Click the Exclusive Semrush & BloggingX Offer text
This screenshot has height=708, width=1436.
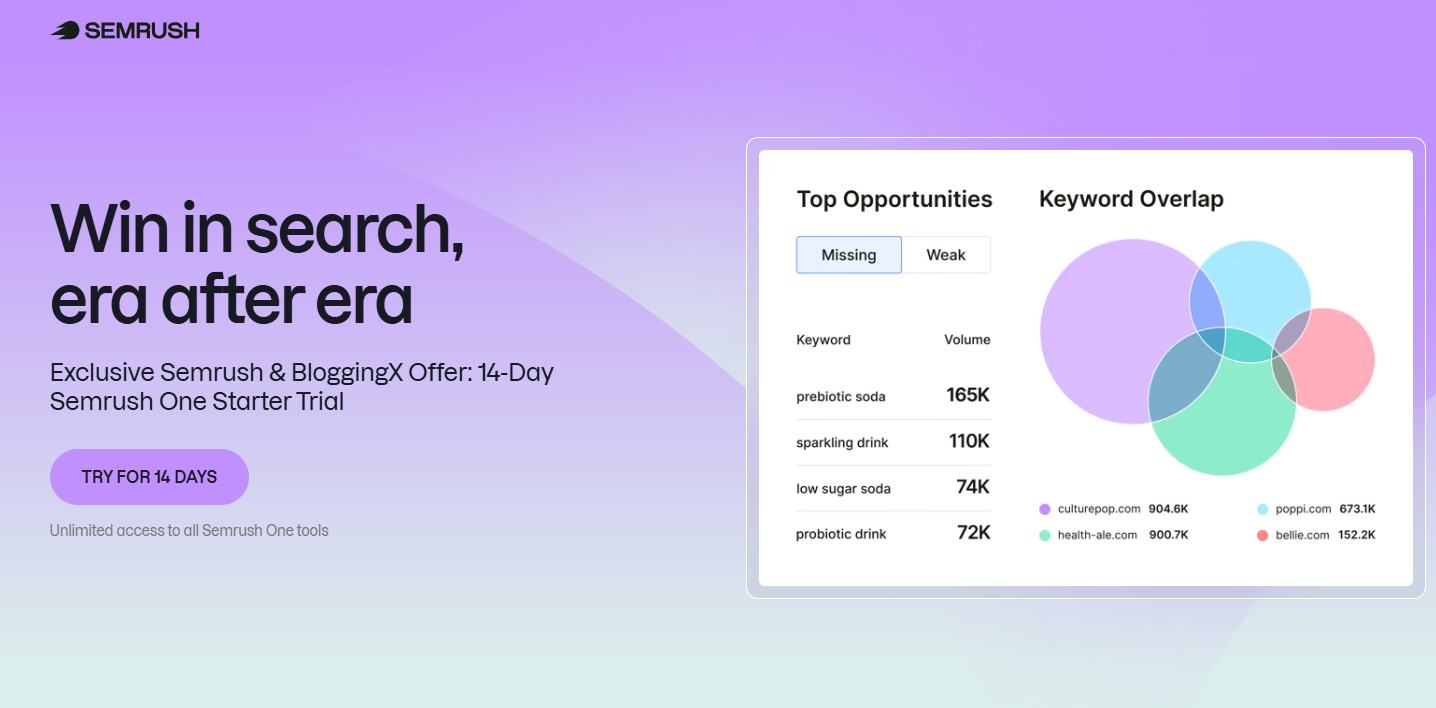302,387
